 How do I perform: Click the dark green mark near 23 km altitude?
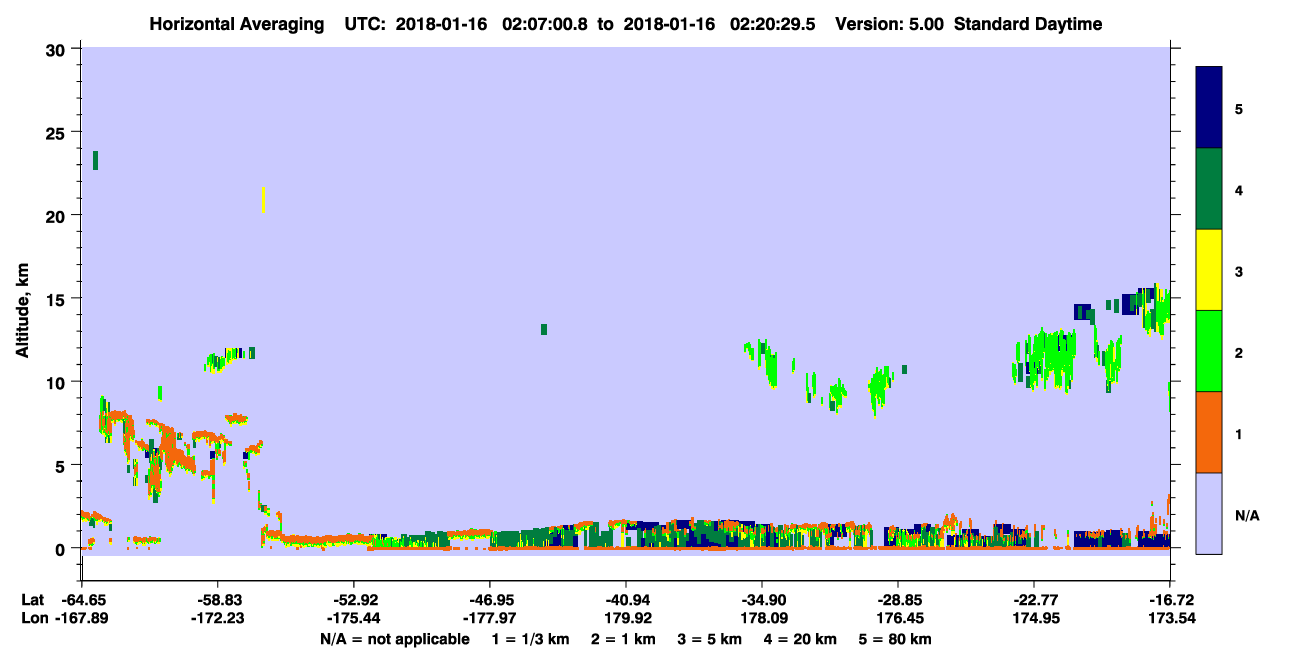95,160
